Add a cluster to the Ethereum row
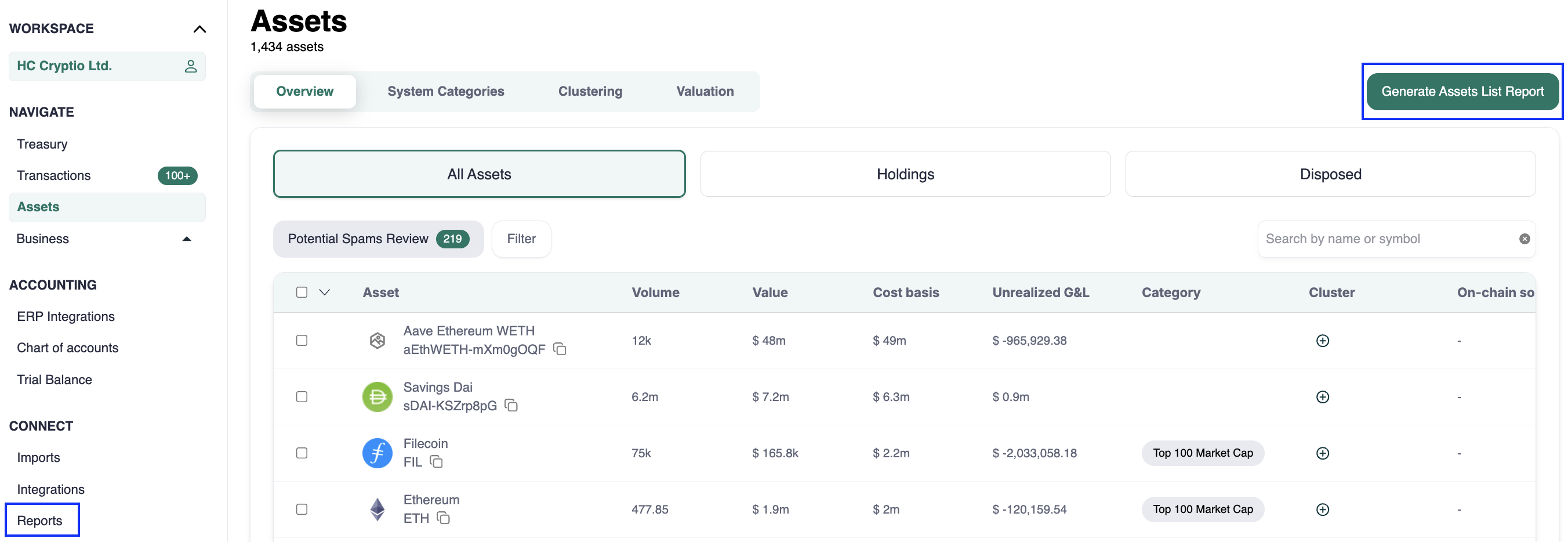1568x542 pixels. coord(1322,509)
